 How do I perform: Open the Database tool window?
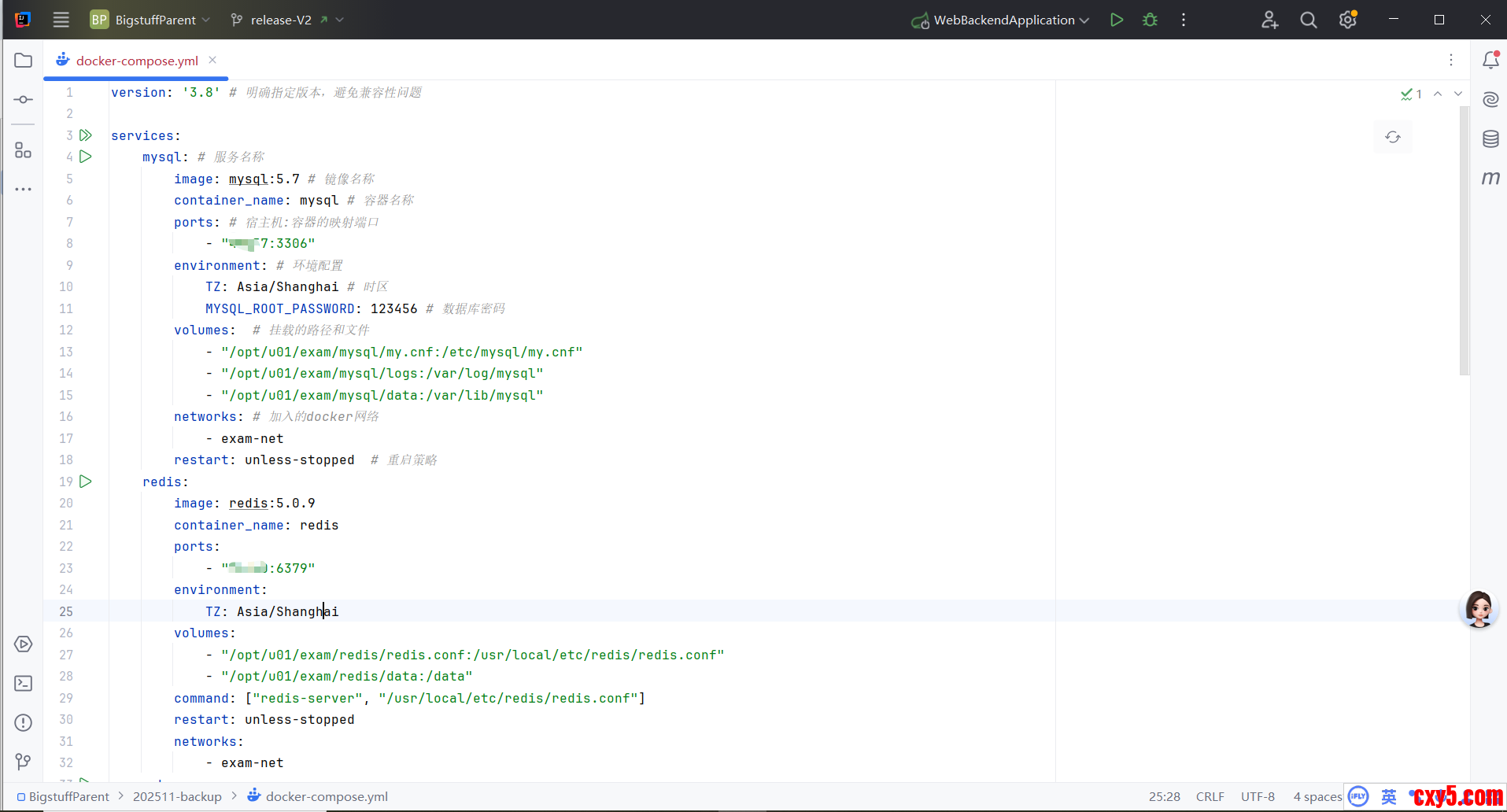click(1490, 139)
